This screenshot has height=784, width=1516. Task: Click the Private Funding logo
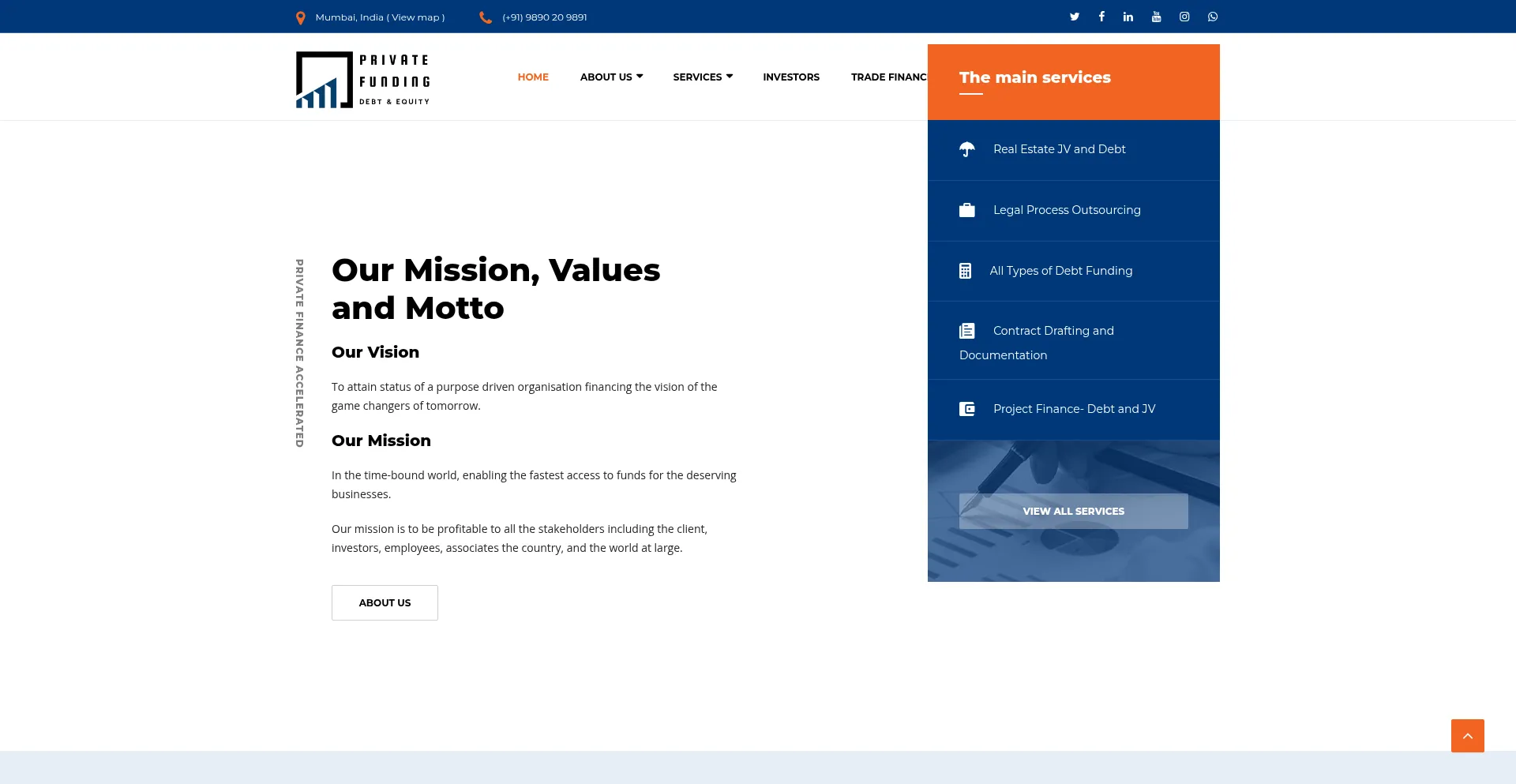(x=362, y=79)
